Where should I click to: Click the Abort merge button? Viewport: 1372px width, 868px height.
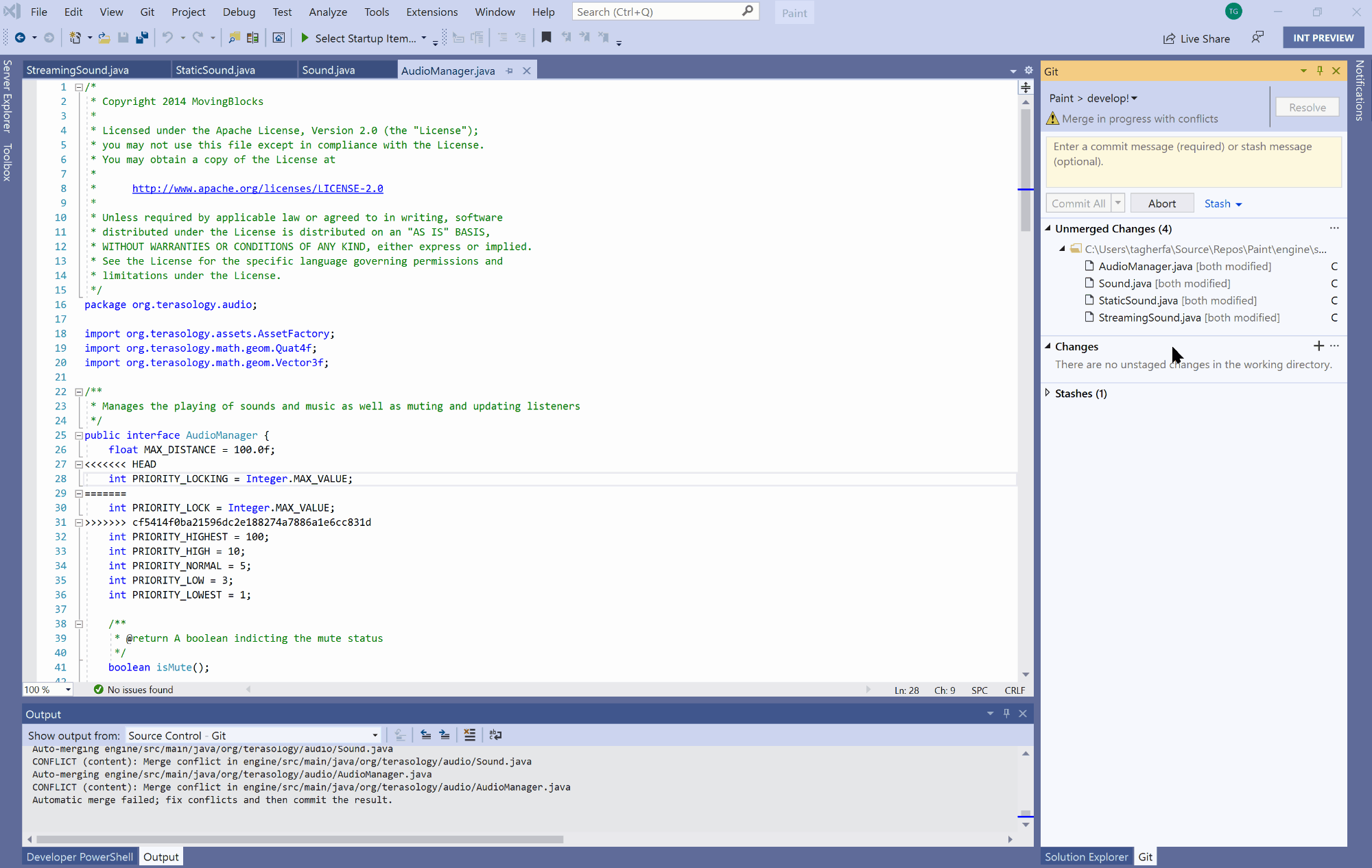tap(1161, 203)
